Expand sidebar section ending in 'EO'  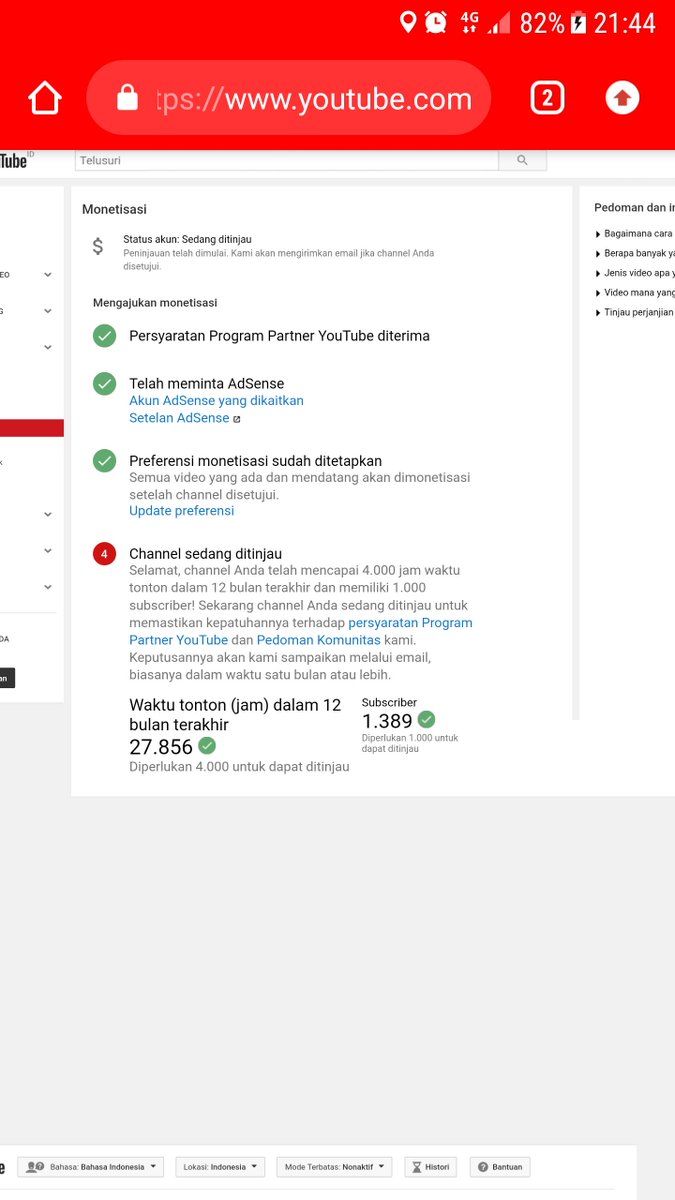point(47,274)
